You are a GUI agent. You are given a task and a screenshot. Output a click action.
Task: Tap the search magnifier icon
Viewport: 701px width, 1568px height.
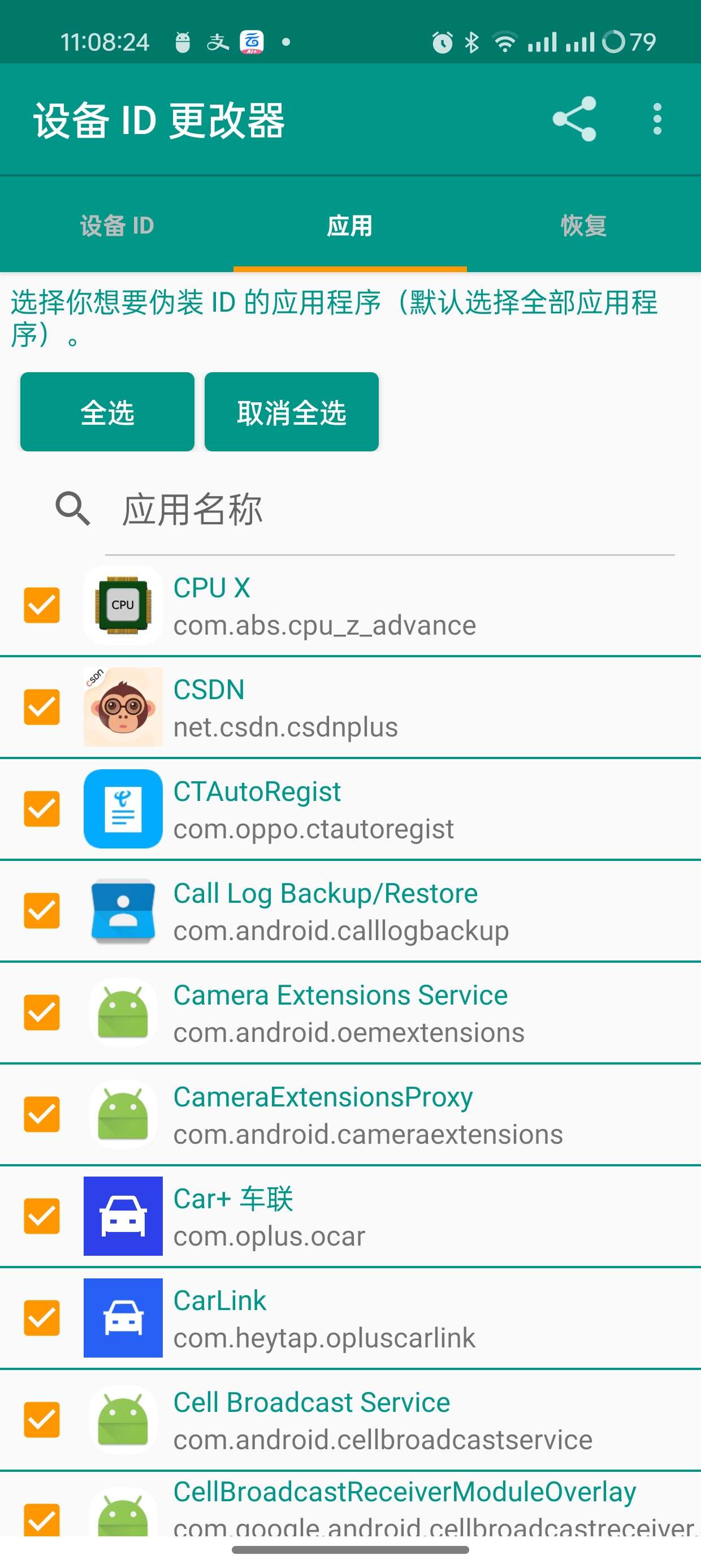(x=73, y=509)
